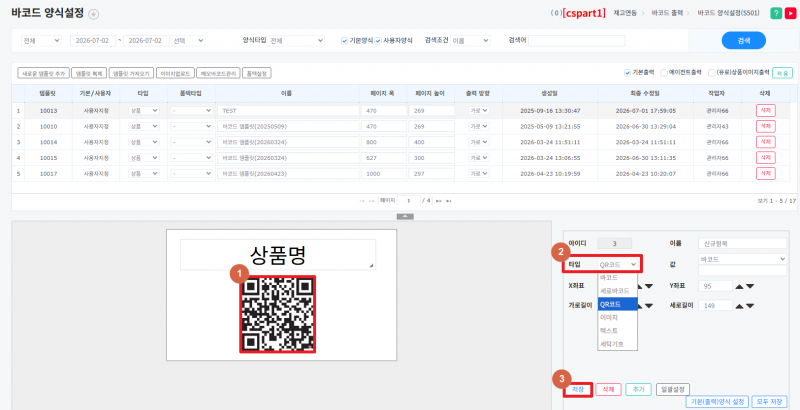Click the 일괄설정 button

[x=672, y=390]
